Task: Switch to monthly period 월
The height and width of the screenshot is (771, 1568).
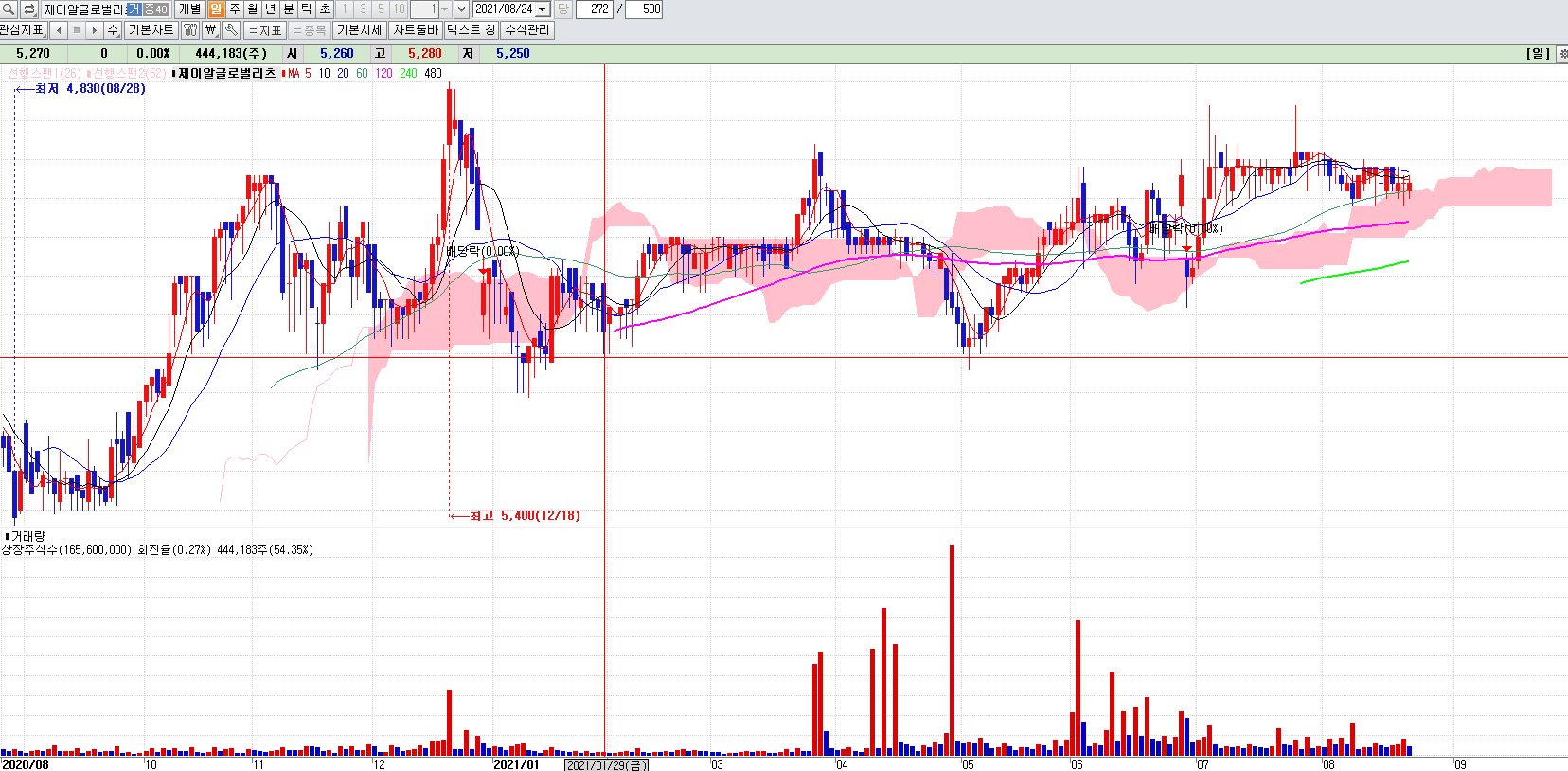Action: pos(252,9)
